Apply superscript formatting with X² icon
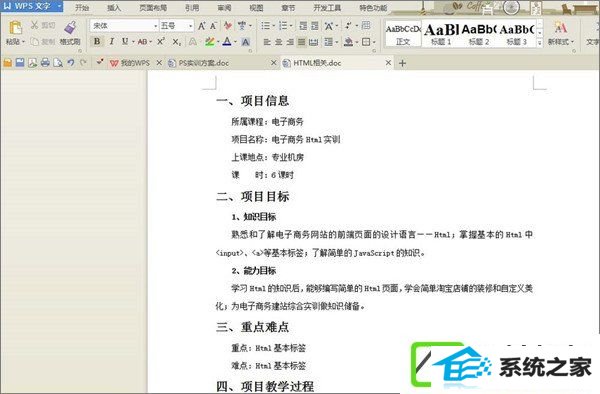The width and height of the screenshot is (600, 394). coord(161,41)
